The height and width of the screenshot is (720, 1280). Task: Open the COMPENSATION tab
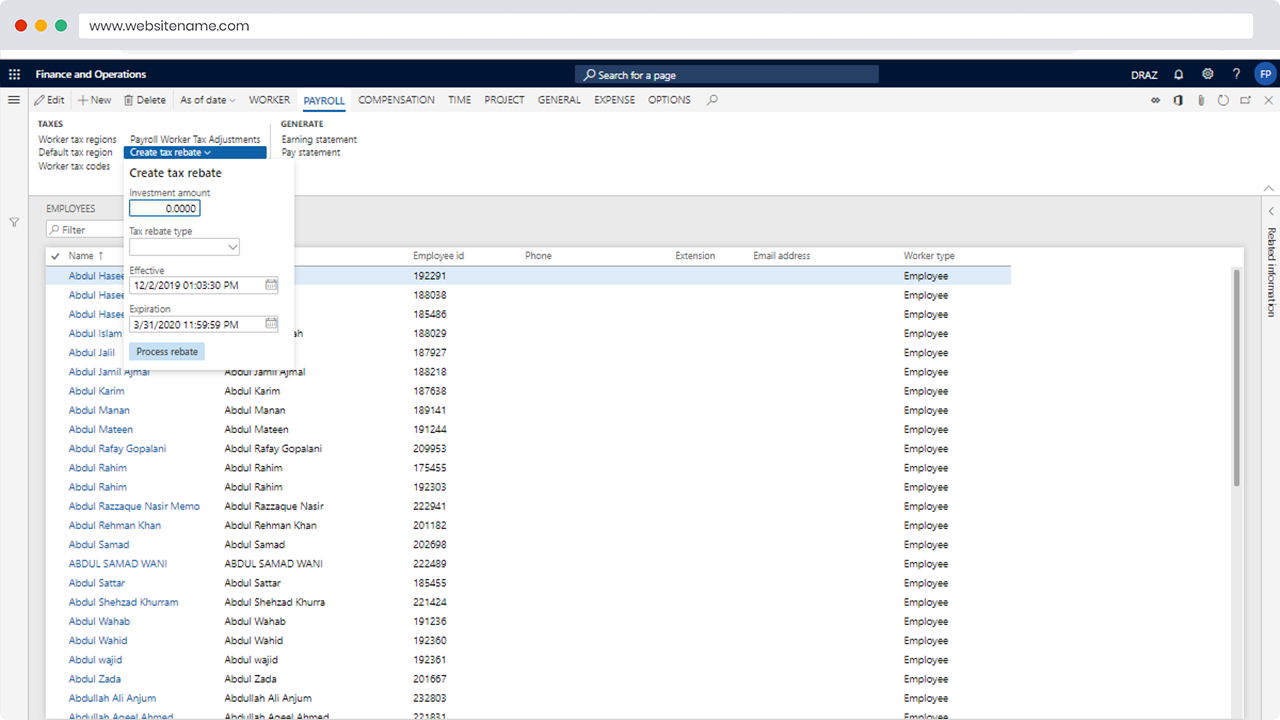pyautogui.click(x=396, y=100)
